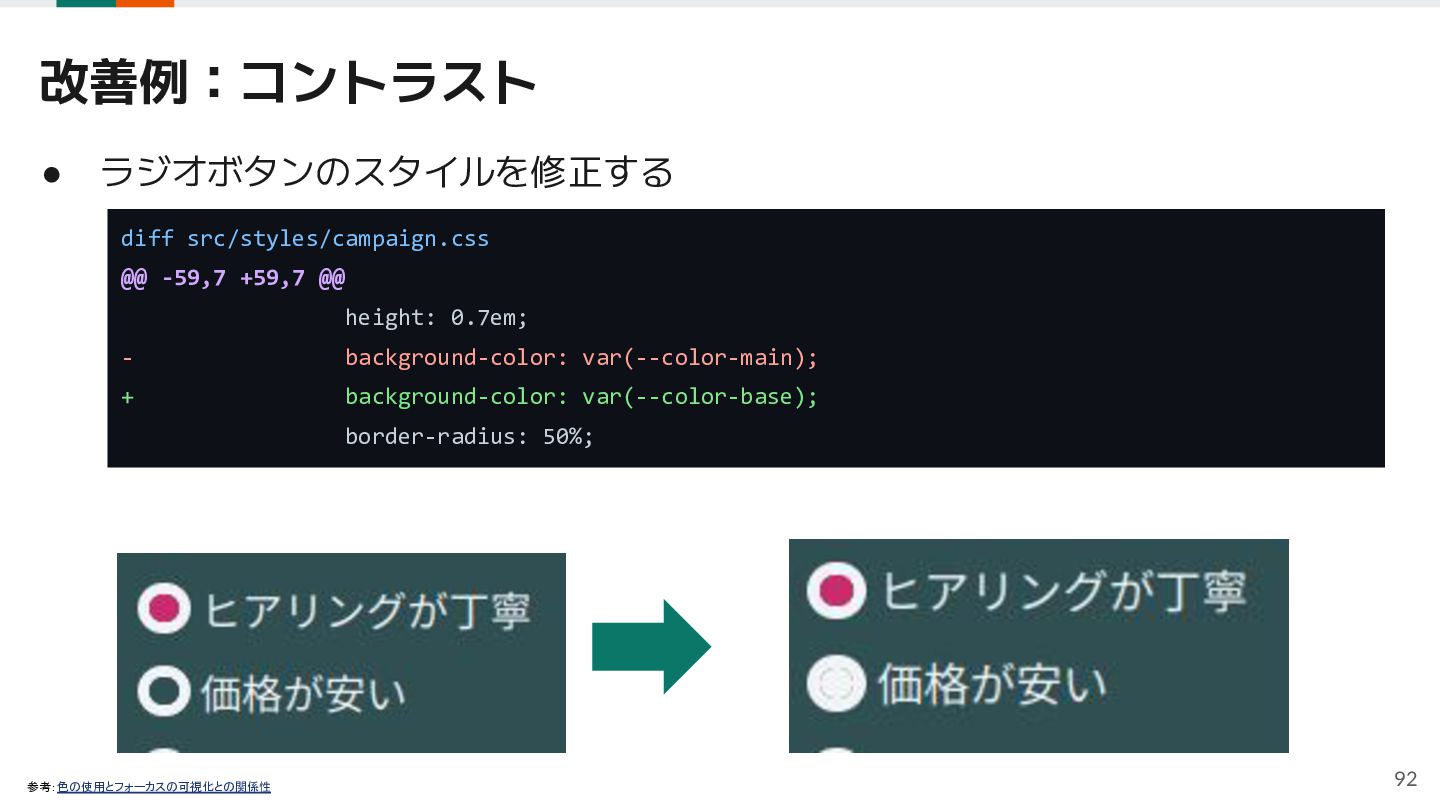Click the added var(--color-base) code line

click(582, 397)
